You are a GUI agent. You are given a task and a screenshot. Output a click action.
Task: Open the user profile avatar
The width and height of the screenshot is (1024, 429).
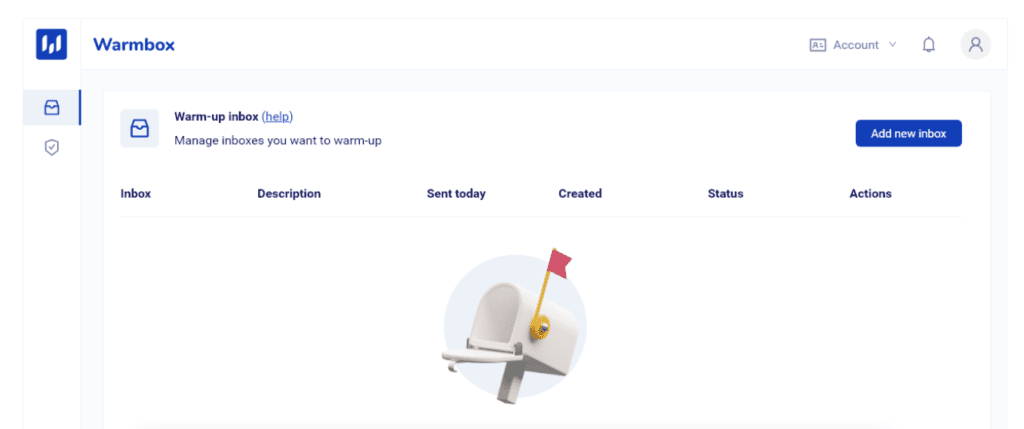[x=975, y=45]
